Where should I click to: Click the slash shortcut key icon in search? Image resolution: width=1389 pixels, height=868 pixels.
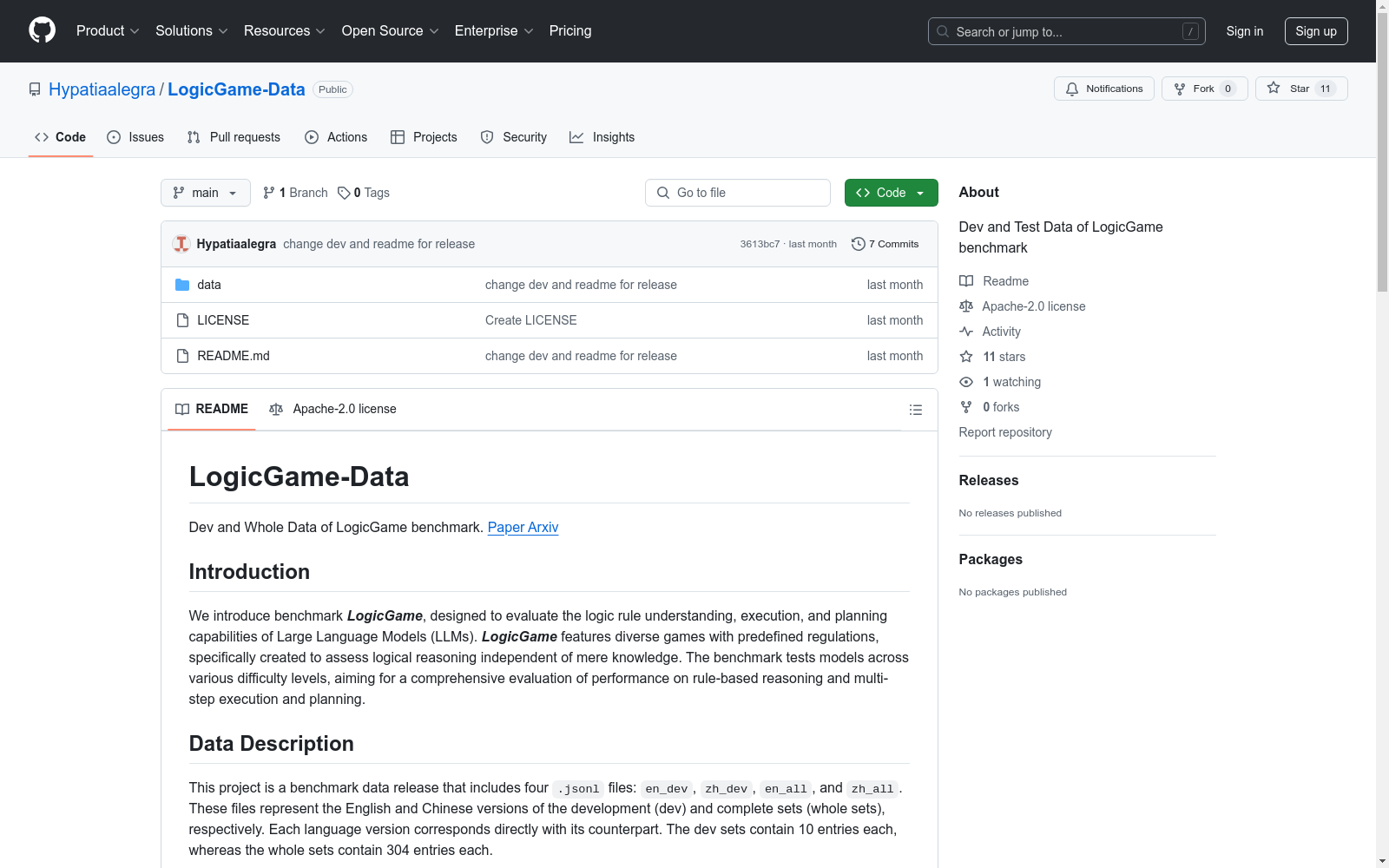click(x=1190, y=31)
